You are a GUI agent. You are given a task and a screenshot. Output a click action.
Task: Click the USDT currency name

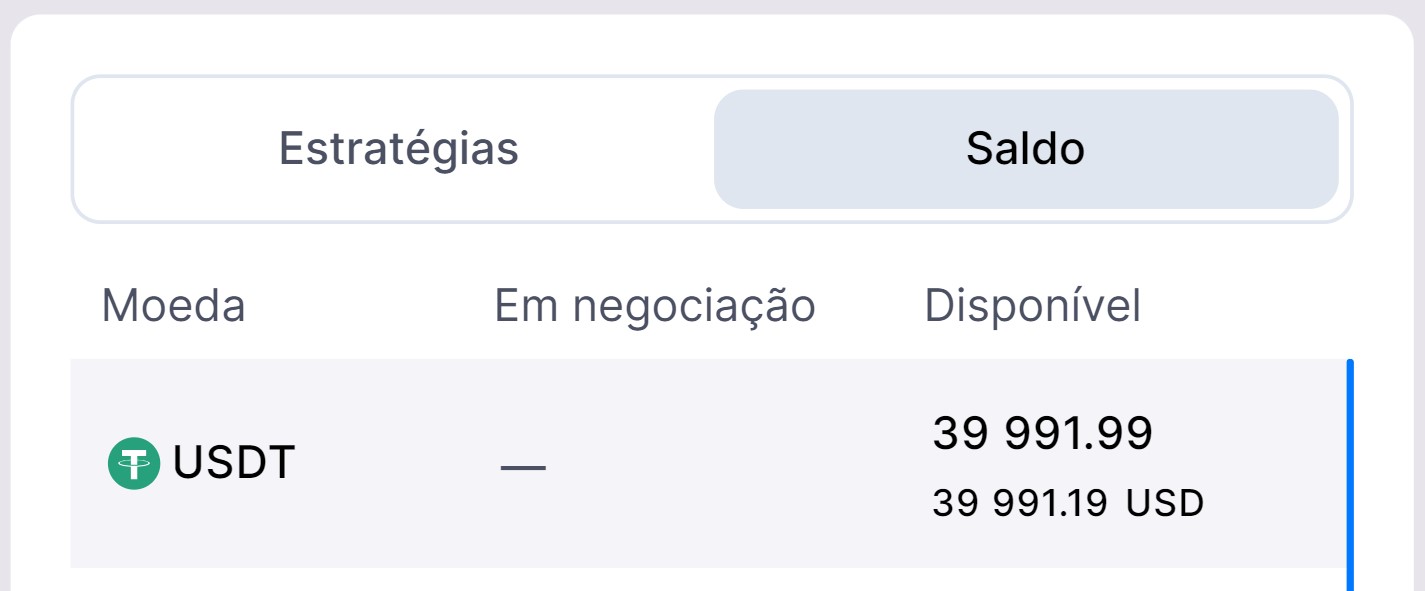234,463
